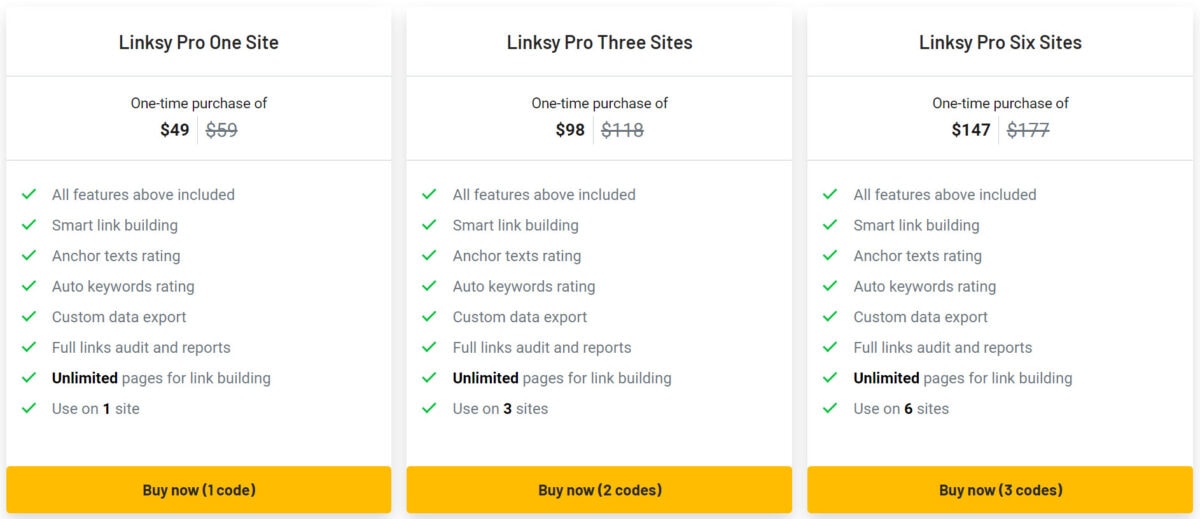Screen dimensions: 1200x519
Task: Click checkmark next to Use on 1 site
Action: [x=29, y=408]
